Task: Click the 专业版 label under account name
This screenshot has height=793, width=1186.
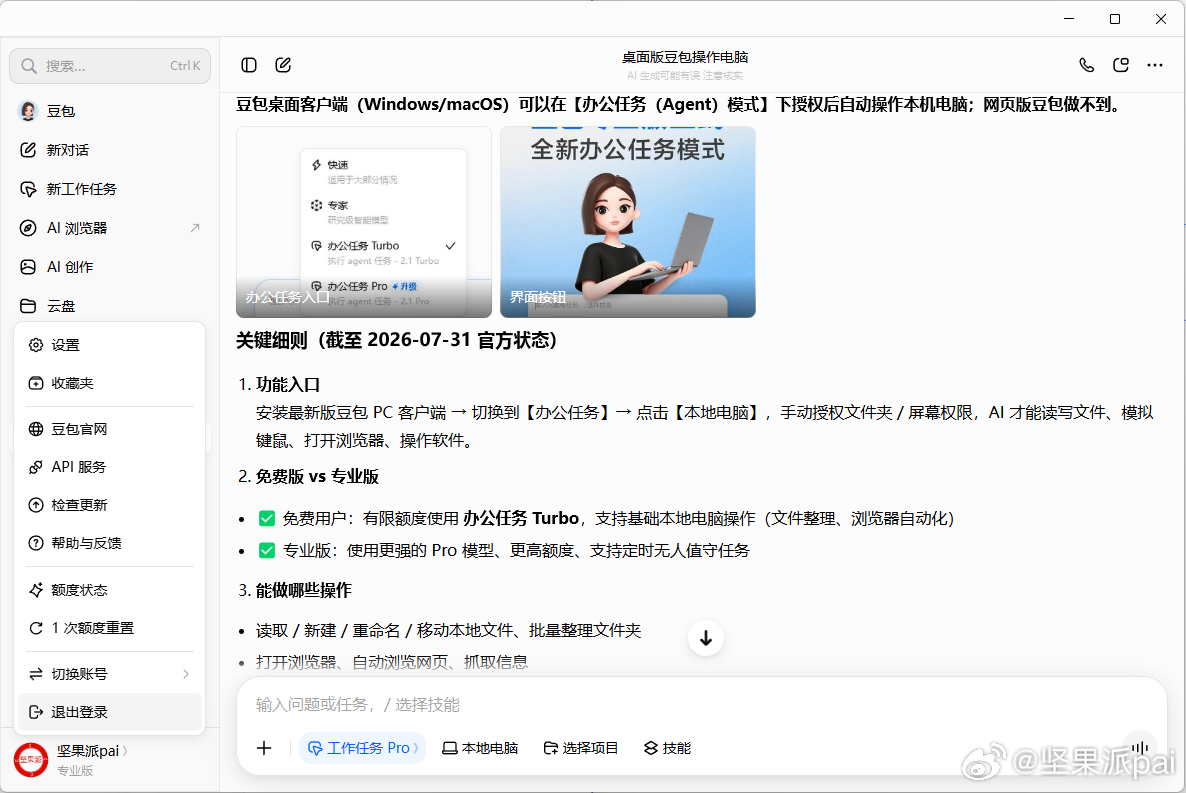Action: tap(75, 770)
